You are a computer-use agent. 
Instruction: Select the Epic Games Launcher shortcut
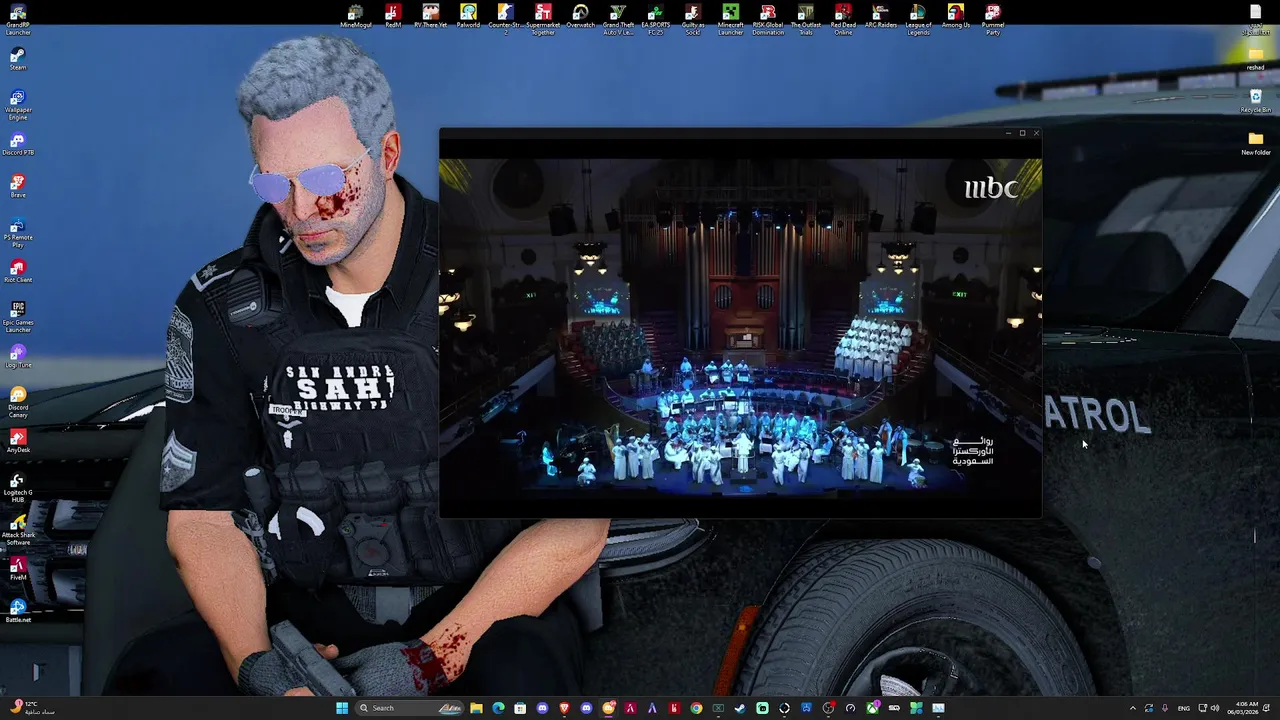pyautogui.click(x=18, y=317)
